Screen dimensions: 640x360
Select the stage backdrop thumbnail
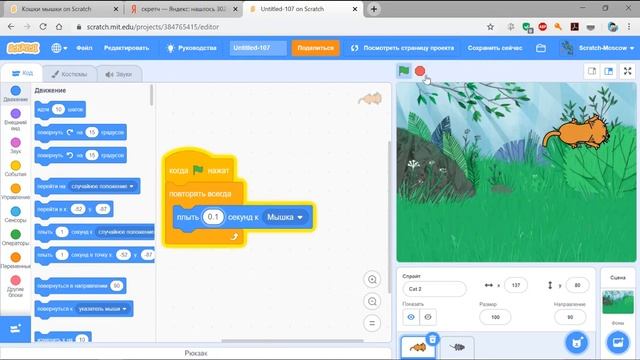point(618,302)
